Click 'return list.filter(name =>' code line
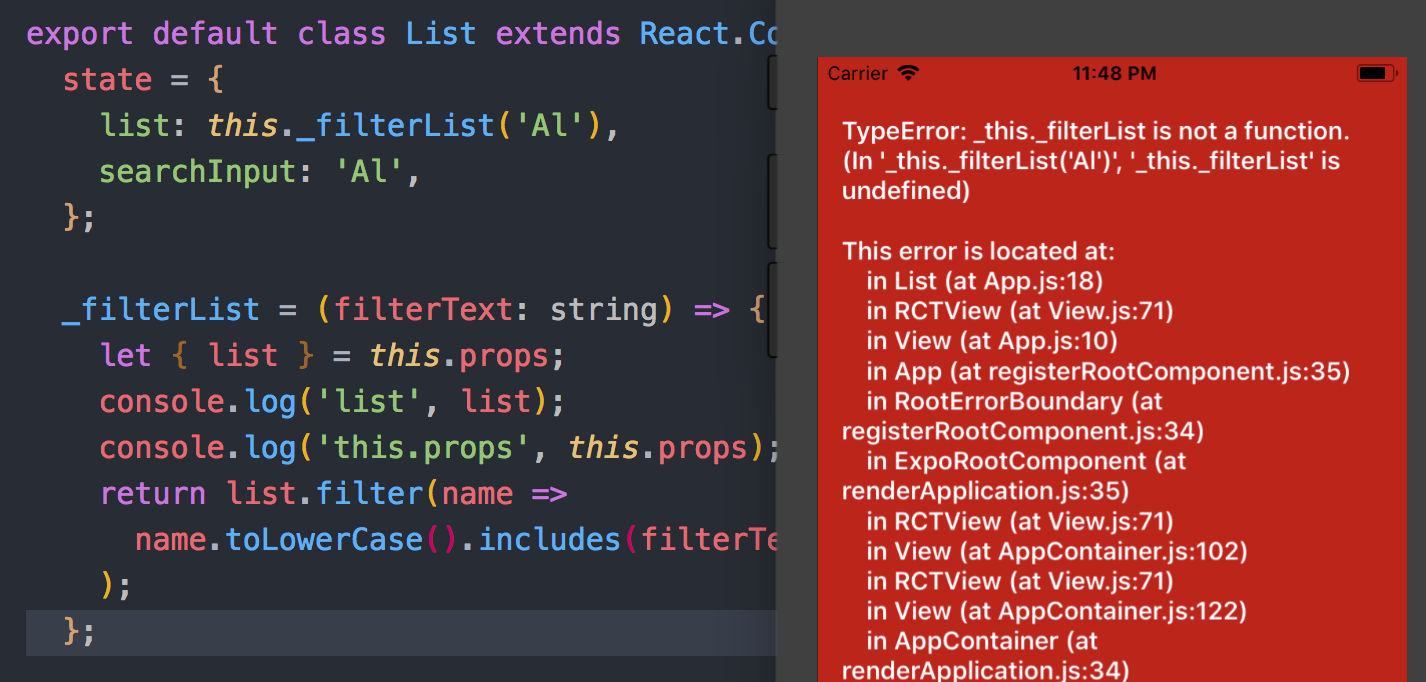The height and width of the screenshot is (682, 1426). click(334, 493)
